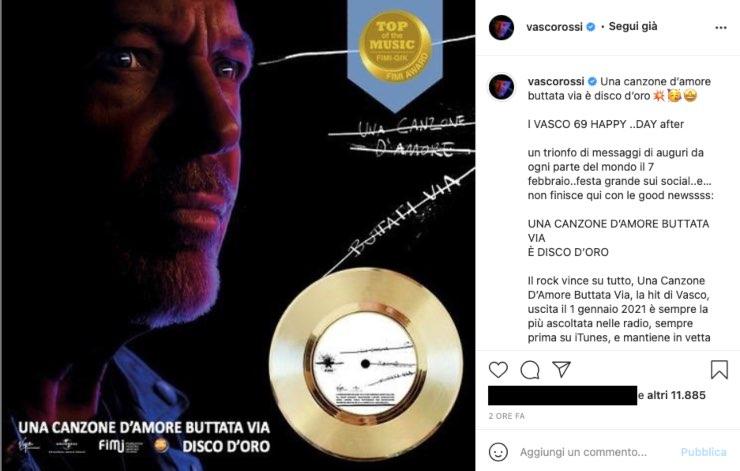Click the vascorossi header profile avatar
This screenshot has width=740, height=471.
(x=501, y=27)
